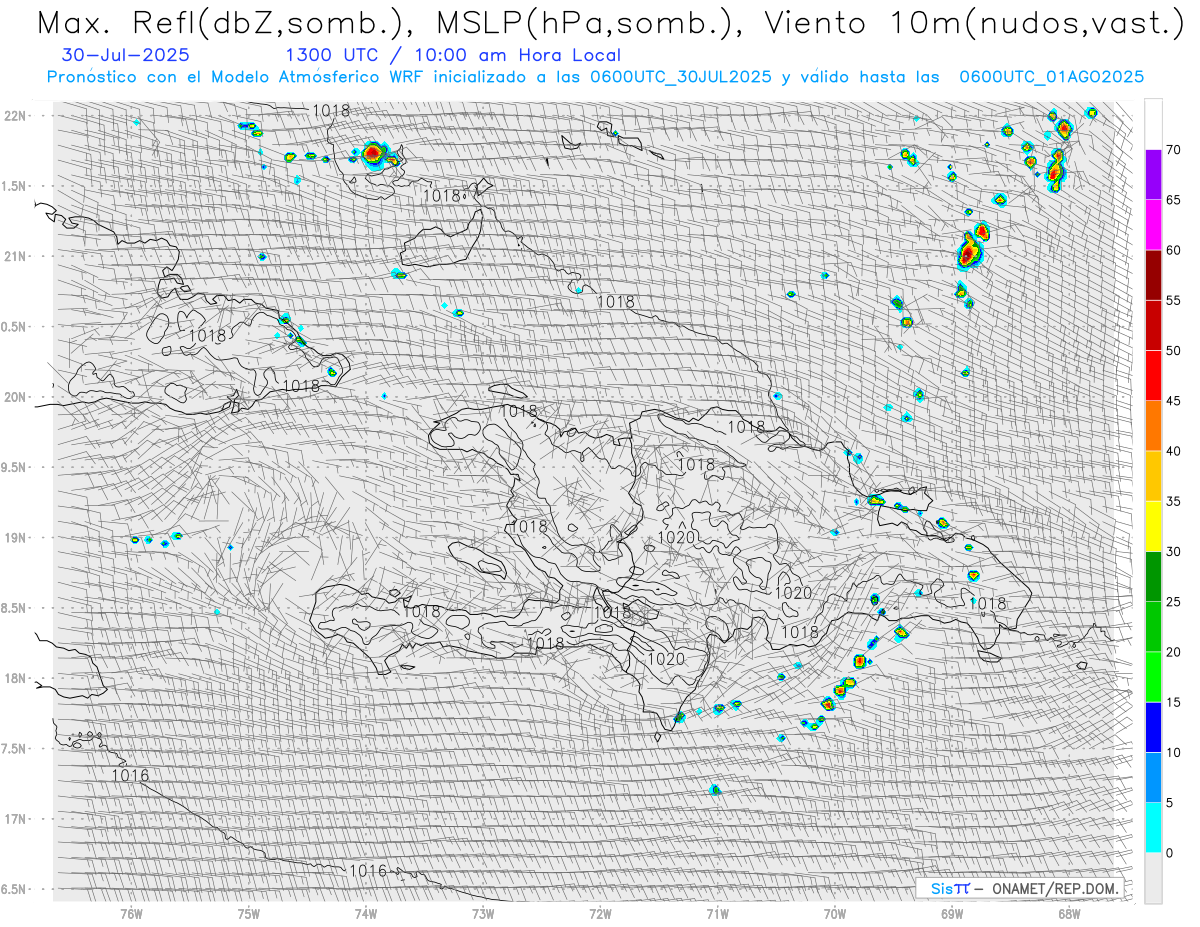1200x927 pixels.
Task: Click the '75W' longitude axis label
Action: pos(249,913)
